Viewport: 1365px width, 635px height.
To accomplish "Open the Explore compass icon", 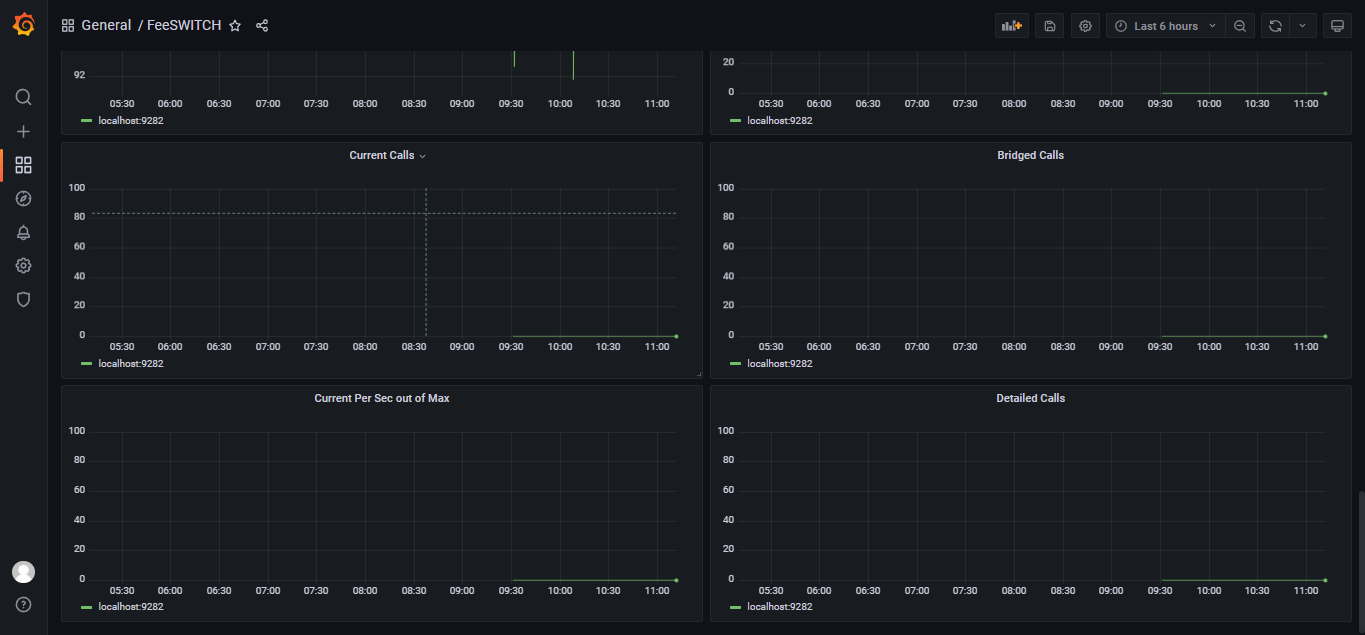I will 23,198.
